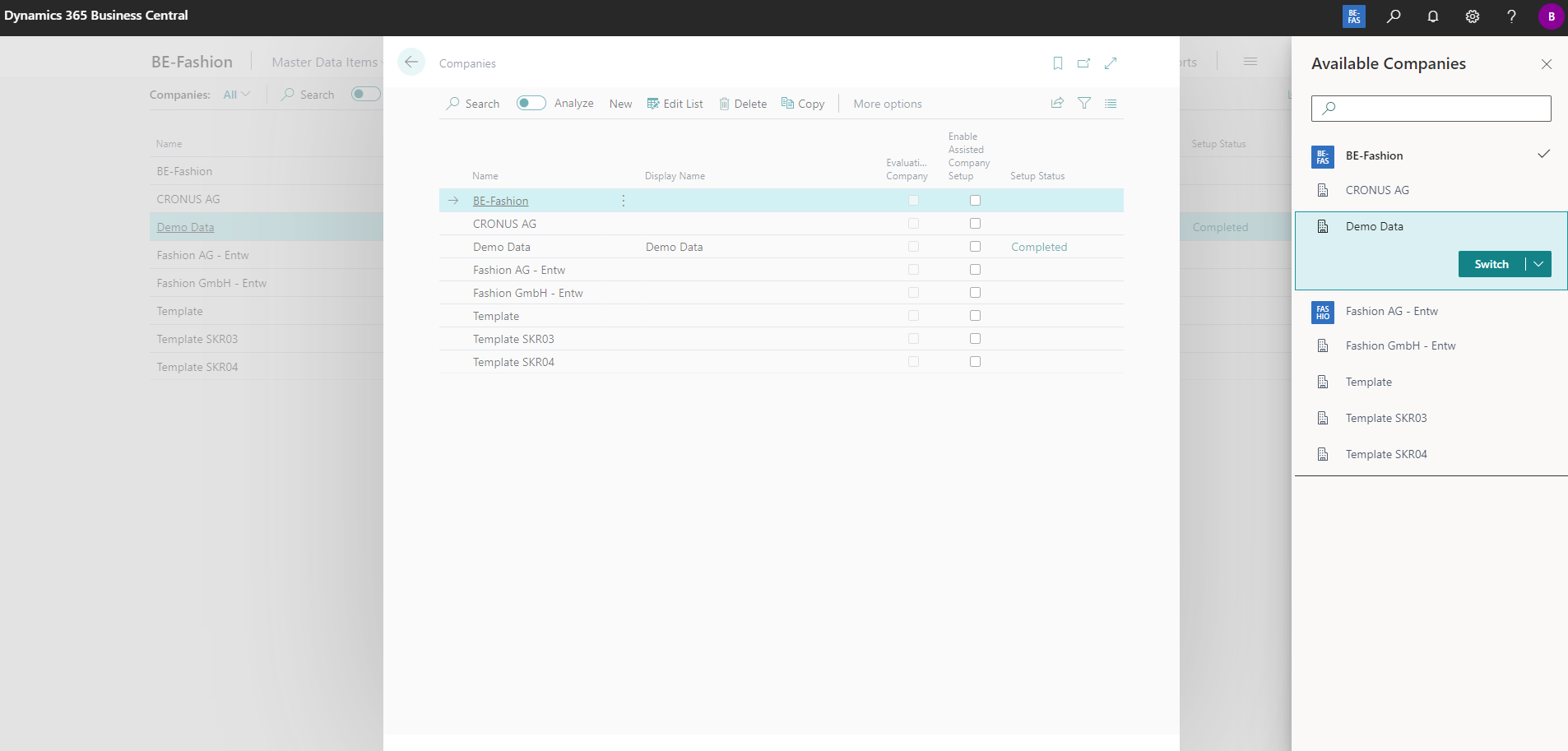Select the Master Data Items menu item

pyautogui.click(x=324, y=62)
